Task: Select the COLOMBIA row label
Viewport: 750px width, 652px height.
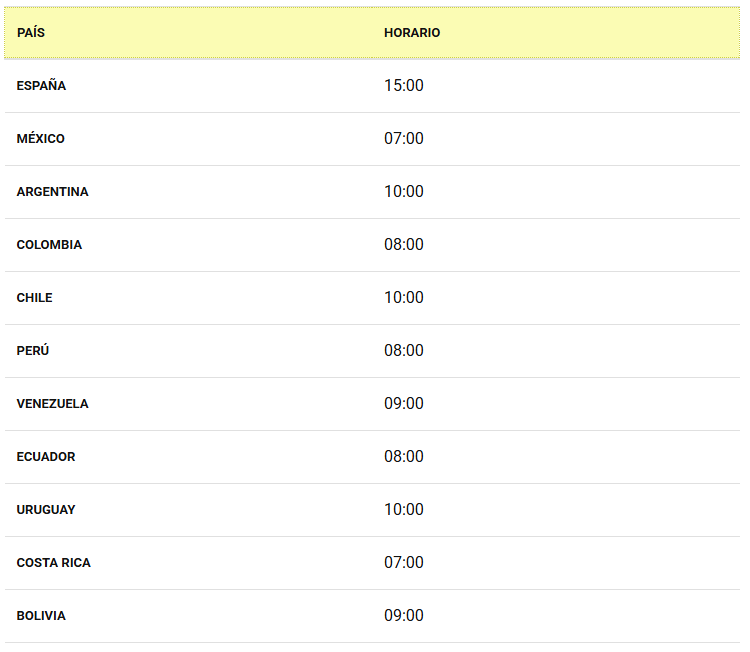Action: (x=49, y=245)
